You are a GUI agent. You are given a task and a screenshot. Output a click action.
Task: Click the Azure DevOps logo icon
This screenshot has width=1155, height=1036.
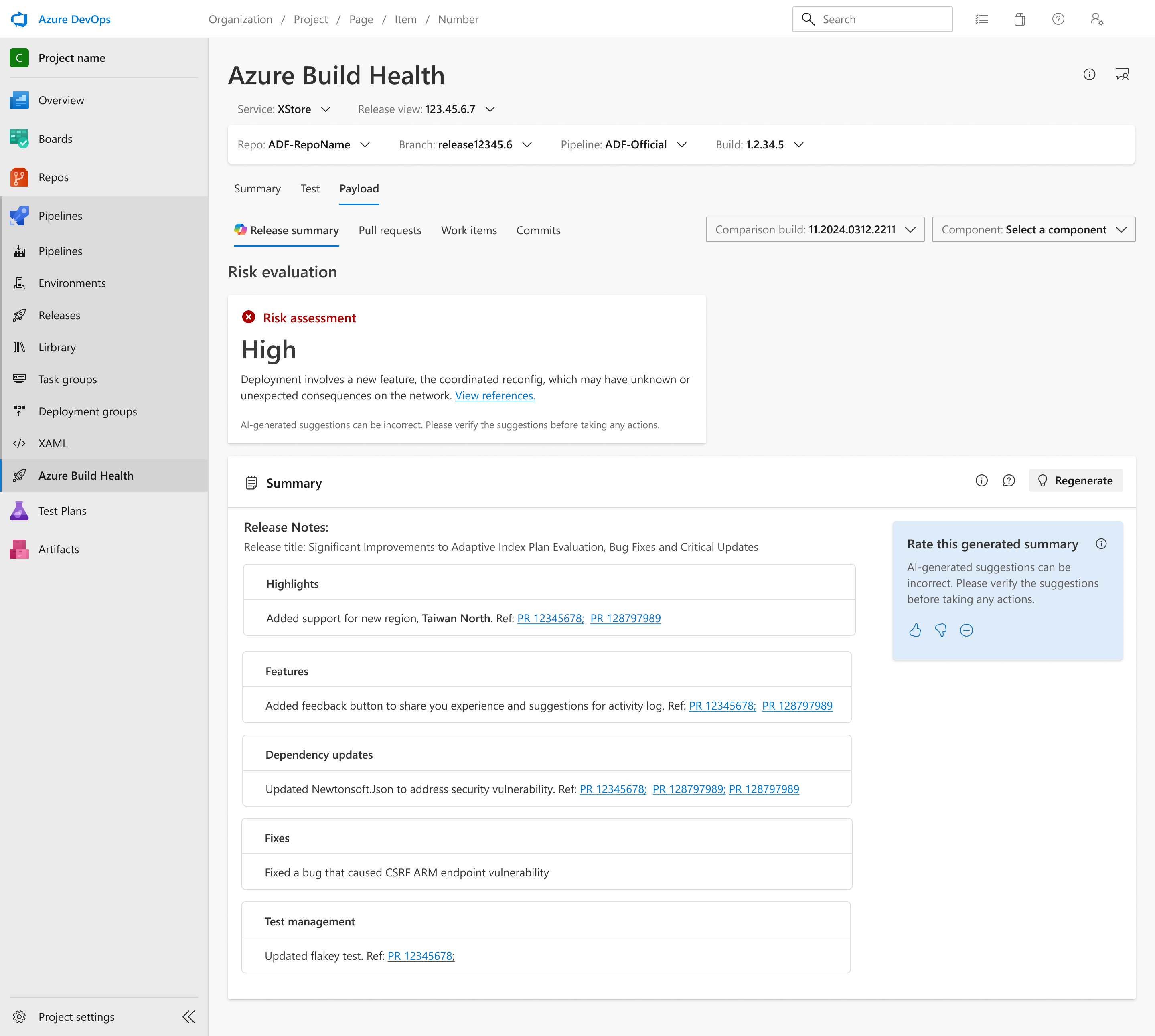pos(19,19)
